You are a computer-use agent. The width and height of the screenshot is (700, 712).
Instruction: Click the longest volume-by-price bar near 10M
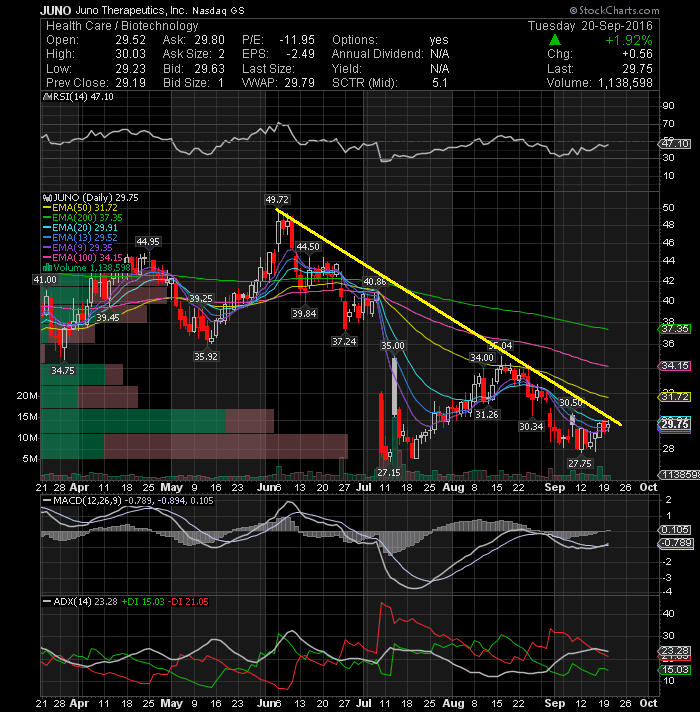pos(194,446)
